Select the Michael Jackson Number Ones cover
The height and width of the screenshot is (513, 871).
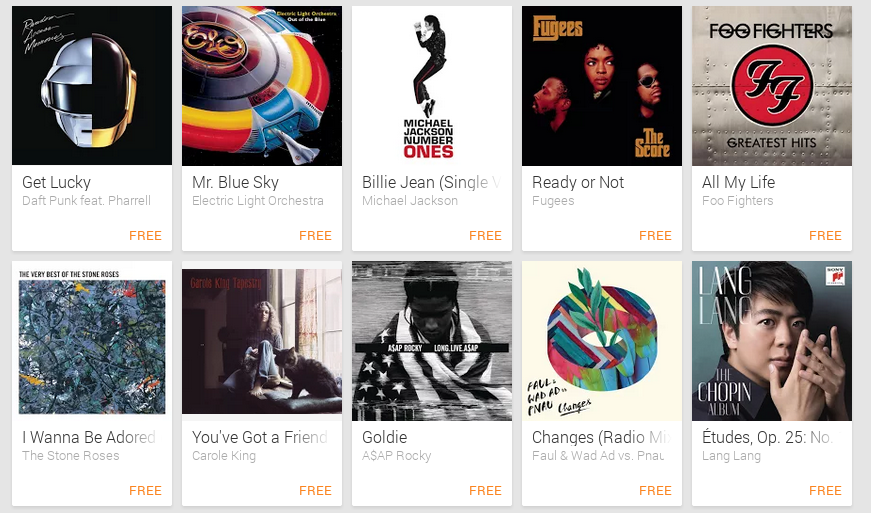click(432, 86)
